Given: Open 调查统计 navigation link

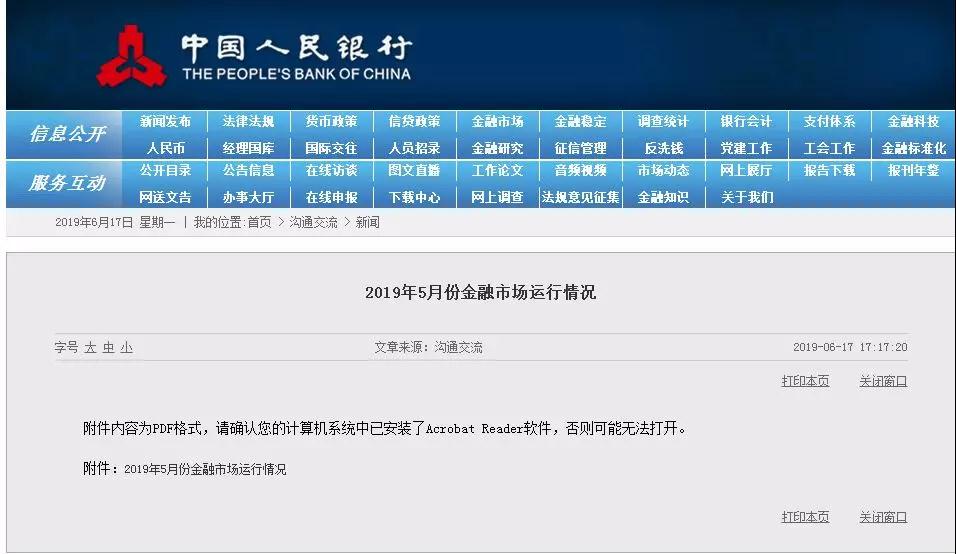Looking at the screenshot, I should point(663,121).
